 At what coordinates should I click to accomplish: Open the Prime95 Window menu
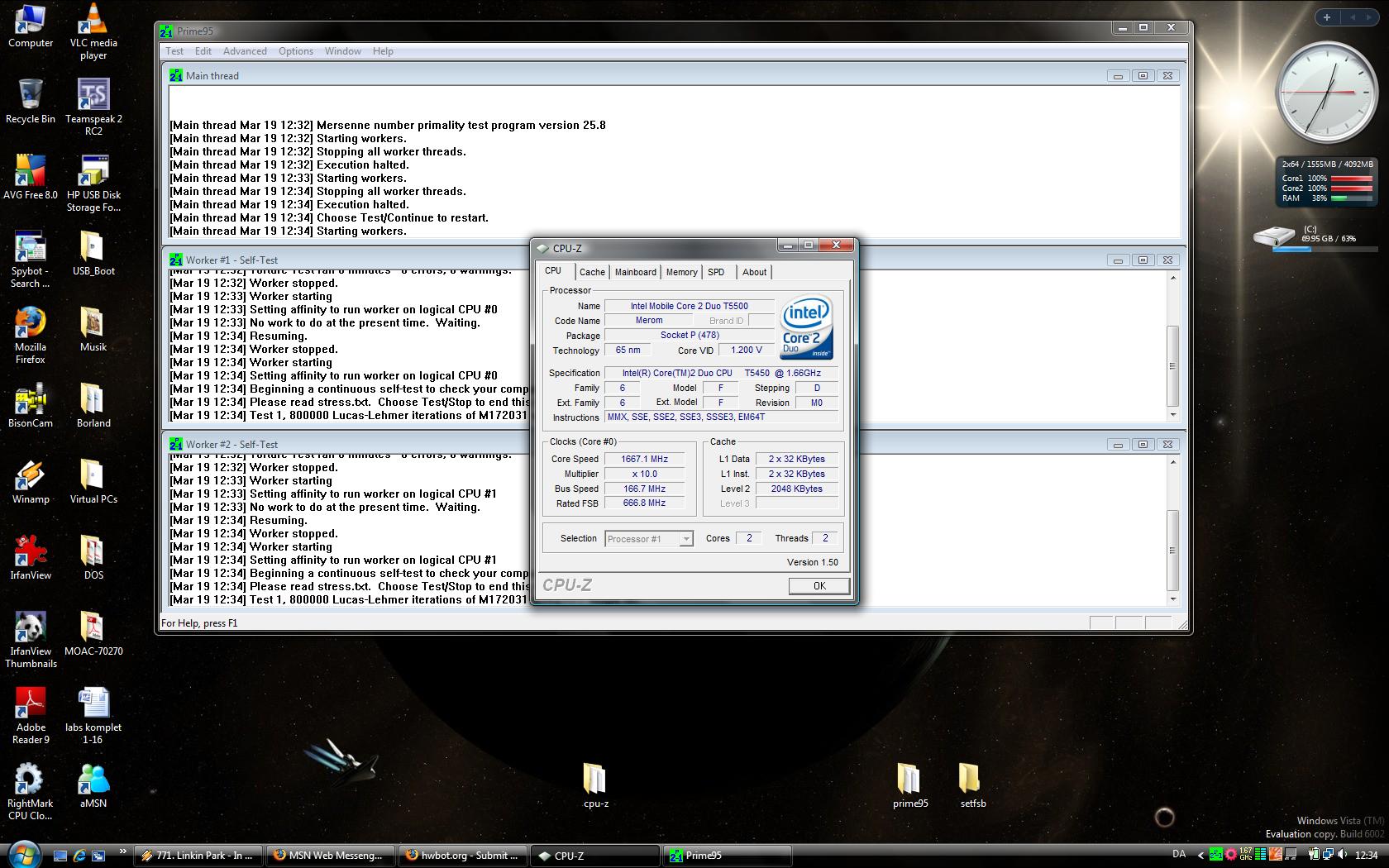(343, 51)
